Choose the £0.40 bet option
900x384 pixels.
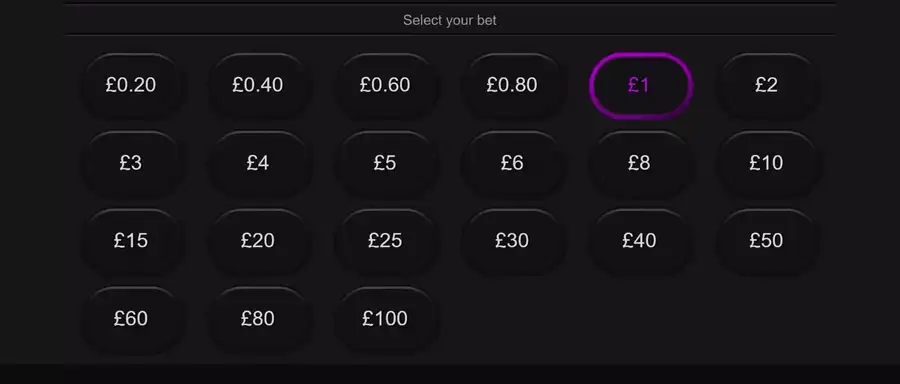258,86
